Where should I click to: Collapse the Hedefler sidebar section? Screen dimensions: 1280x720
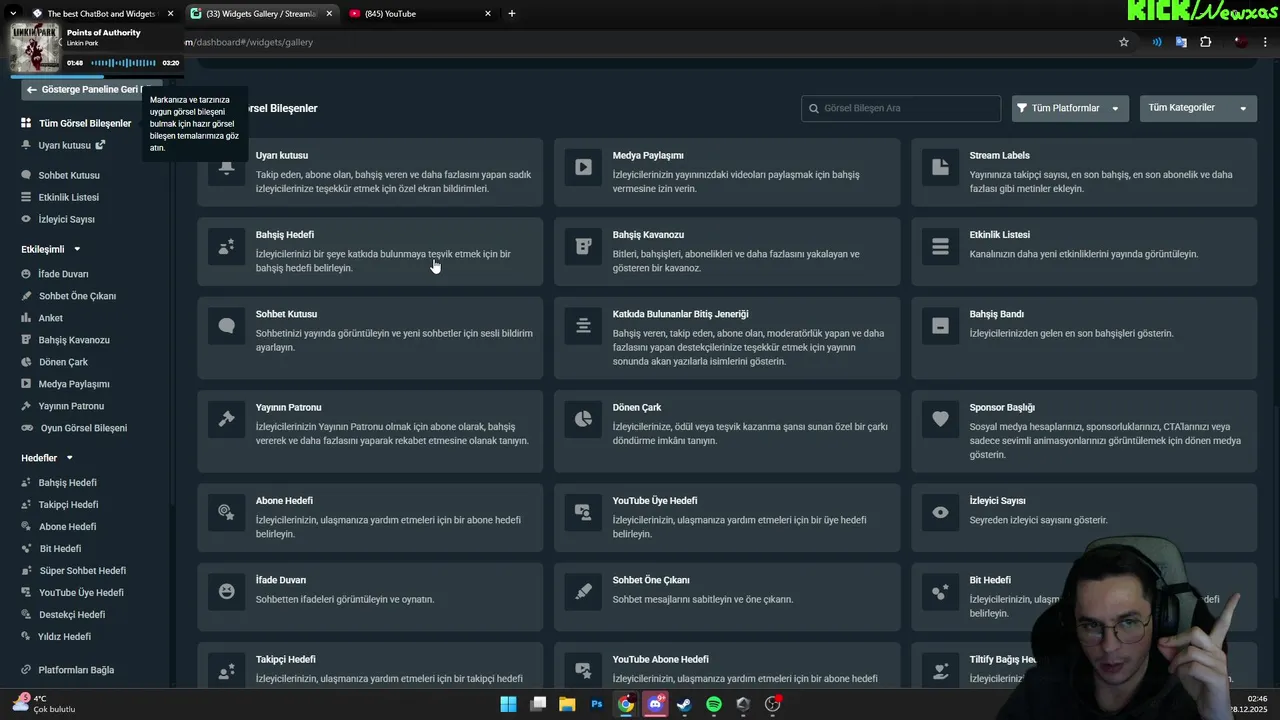(x=47, y=458)
